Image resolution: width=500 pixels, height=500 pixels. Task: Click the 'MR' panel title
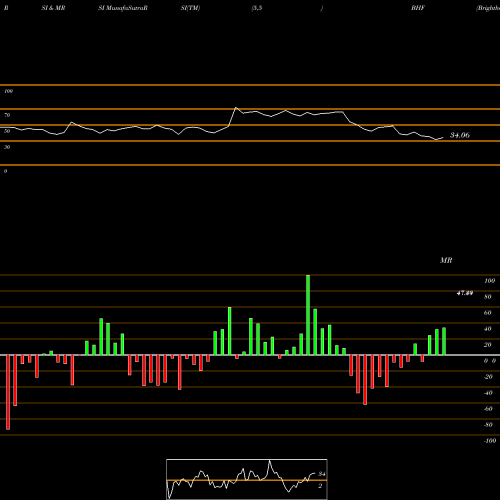tap(446, 260)
